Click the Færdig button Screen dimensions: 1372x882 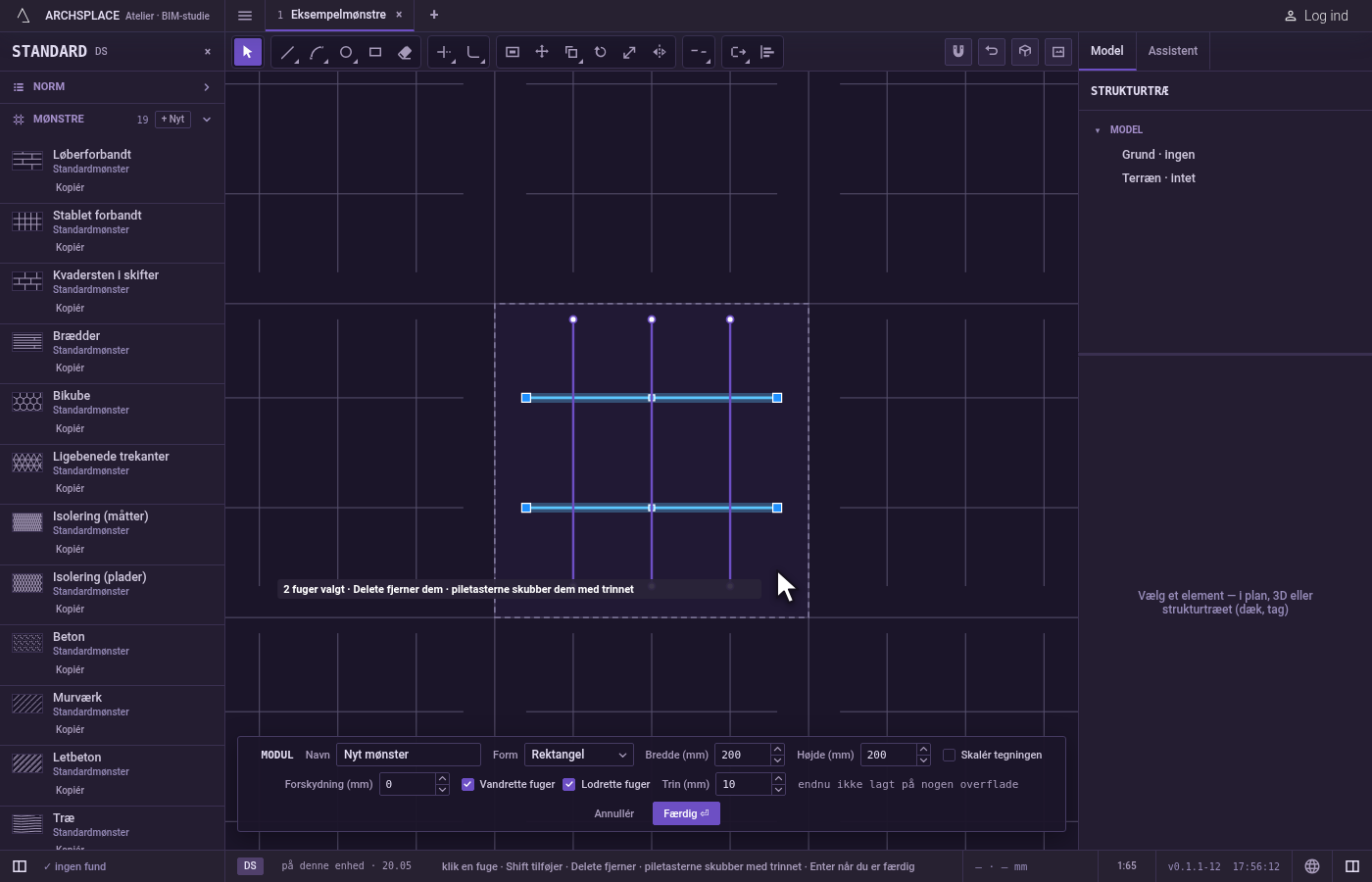pos(686,813)
